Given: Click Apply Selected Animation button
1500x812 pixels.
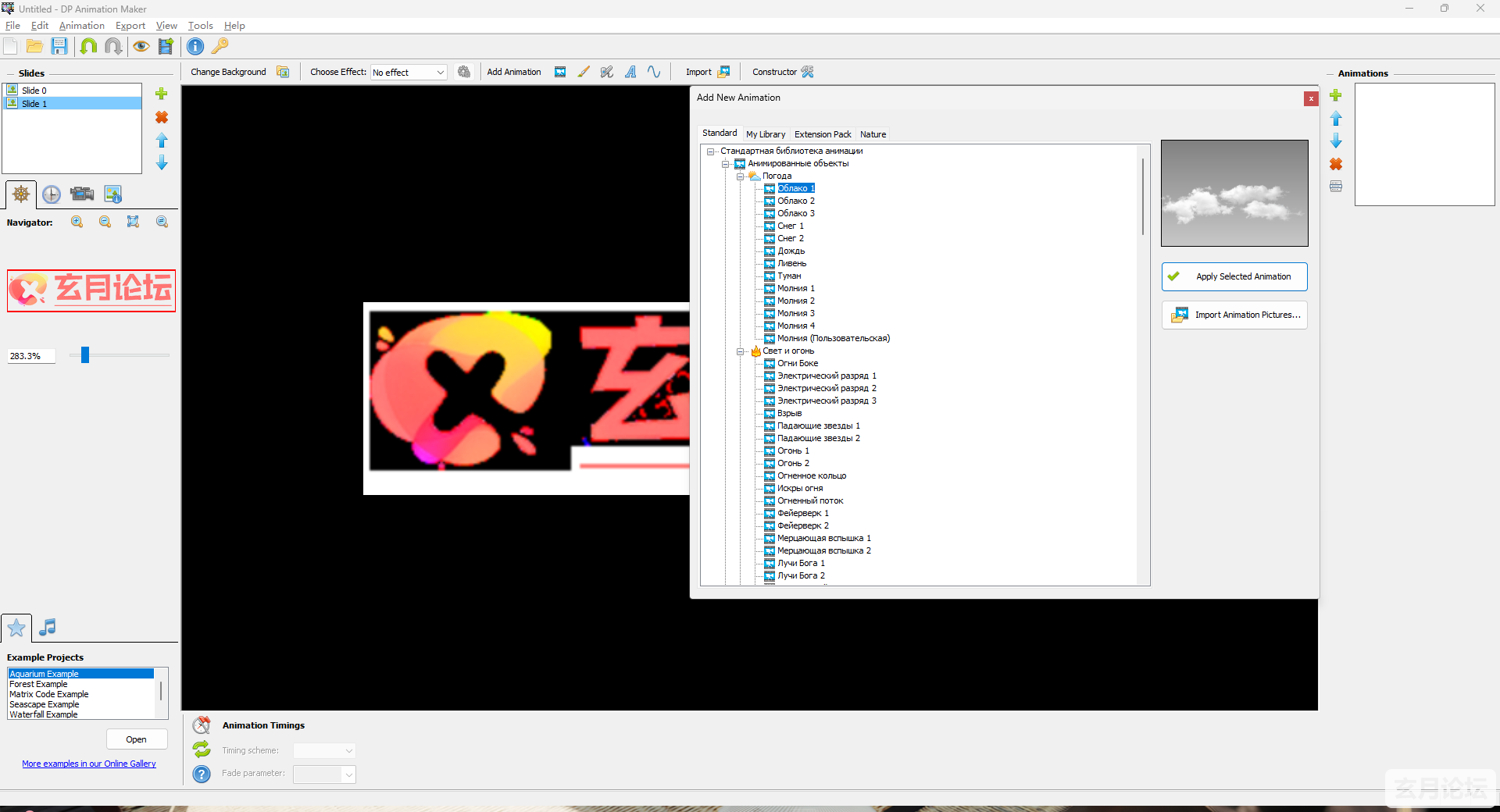Looking at the screenshot, I should pyautogui.click(x=1234, y=276).
